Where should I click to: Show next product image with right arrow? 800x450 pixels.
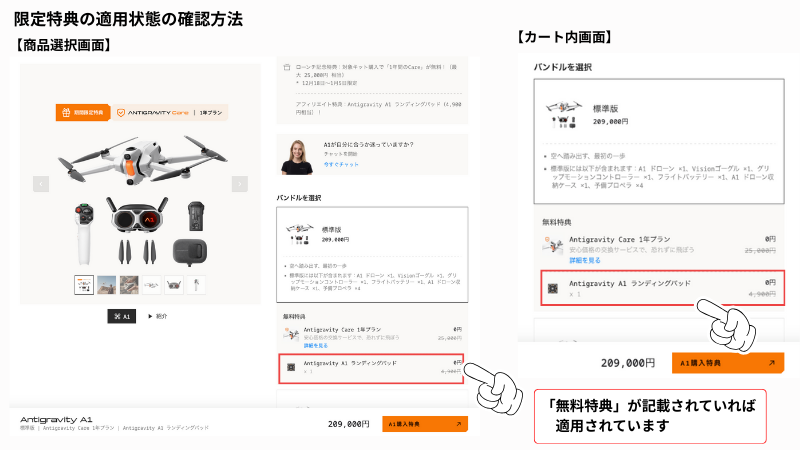[240, 184]
